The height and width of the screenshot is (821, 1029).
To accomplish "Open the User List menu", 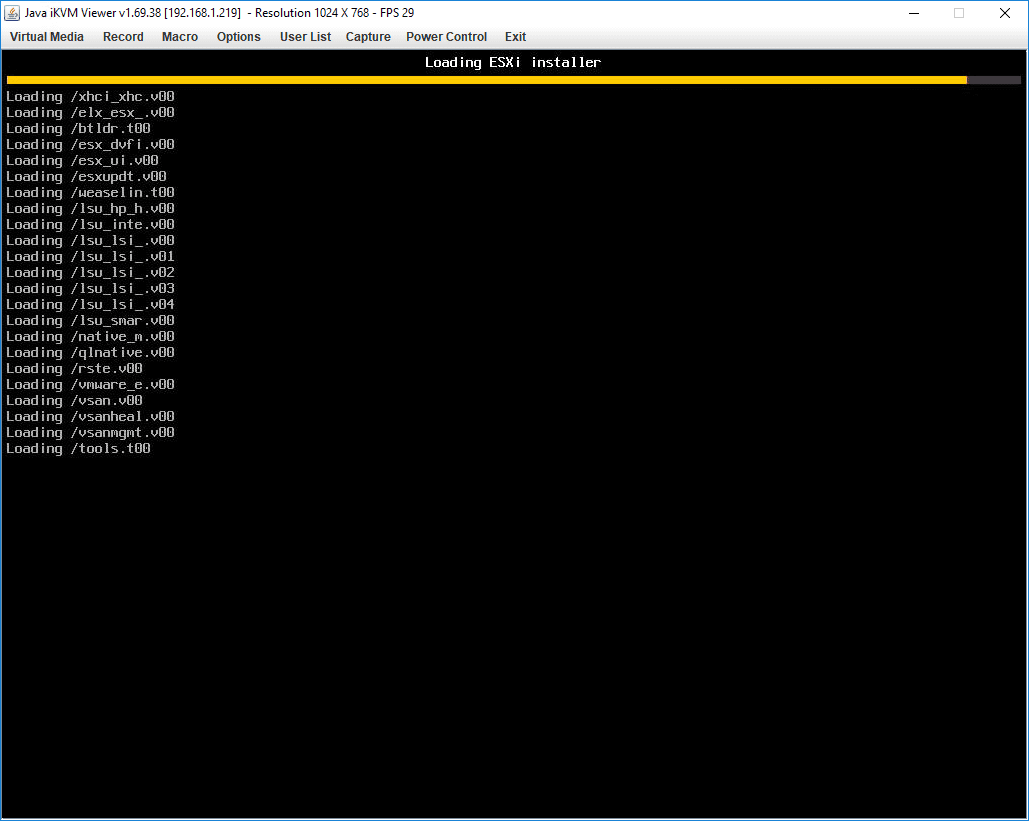I will click(x=305, y=37).
